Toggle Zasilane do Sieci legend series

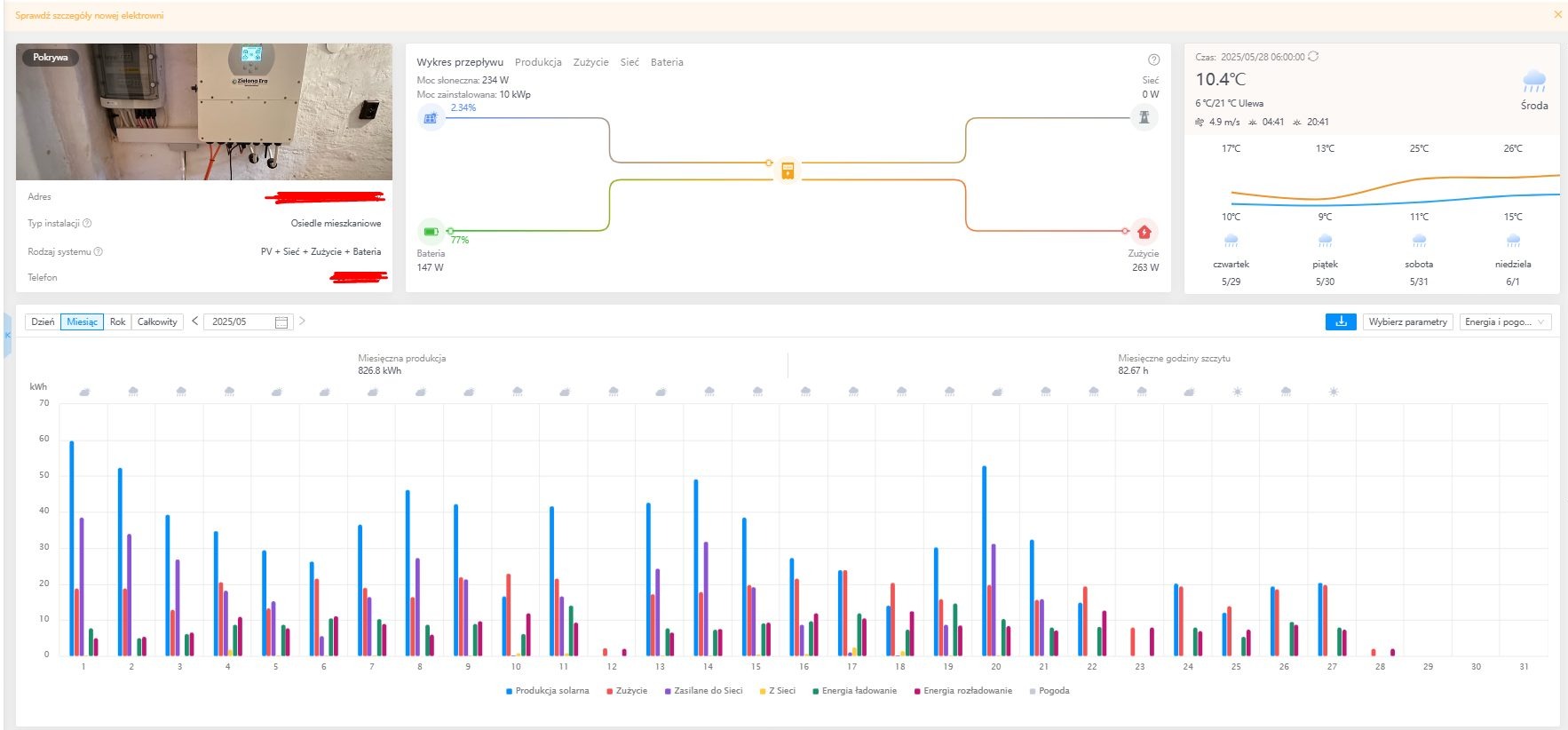click(x=703, y=691)
